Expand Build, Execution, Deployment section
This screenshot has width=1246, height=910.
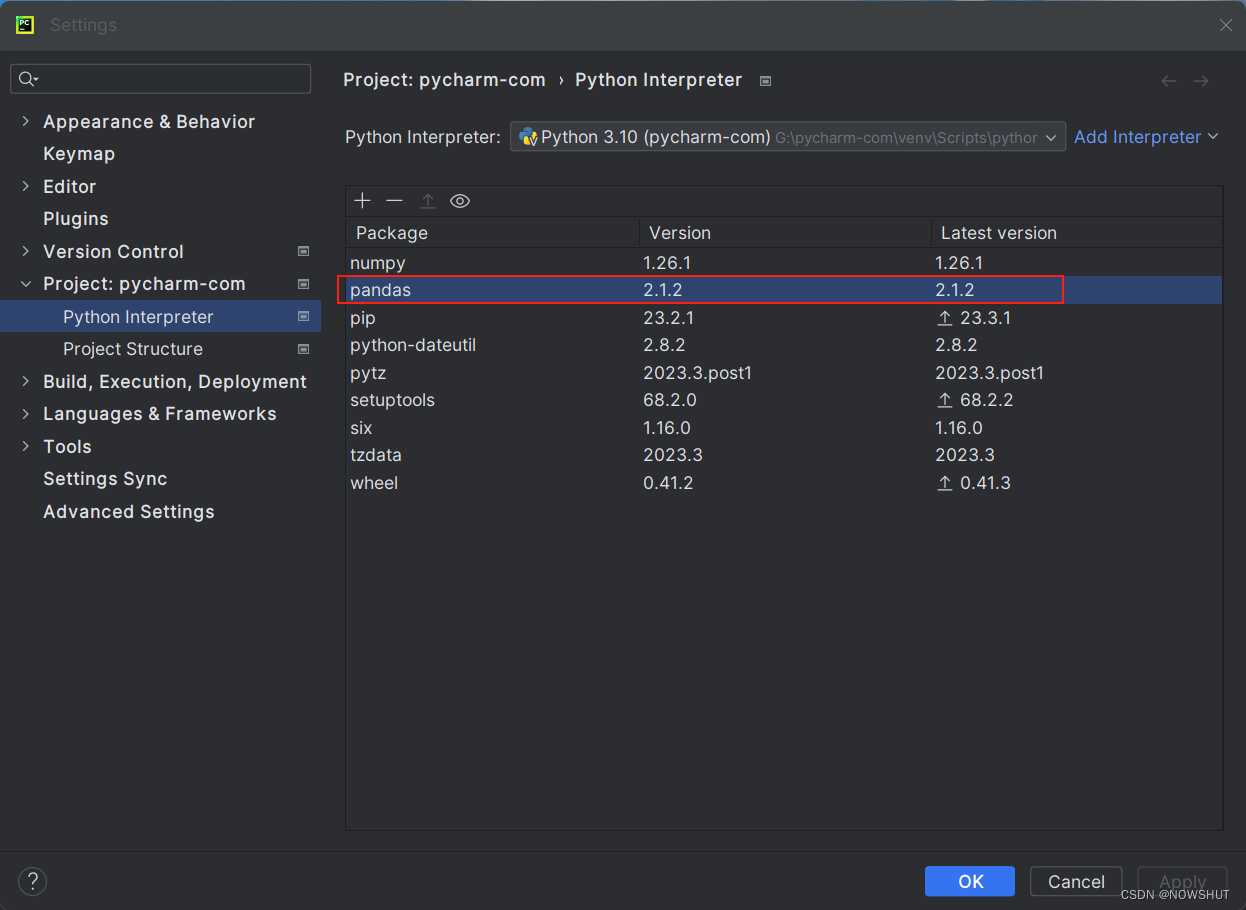(26, 381)
